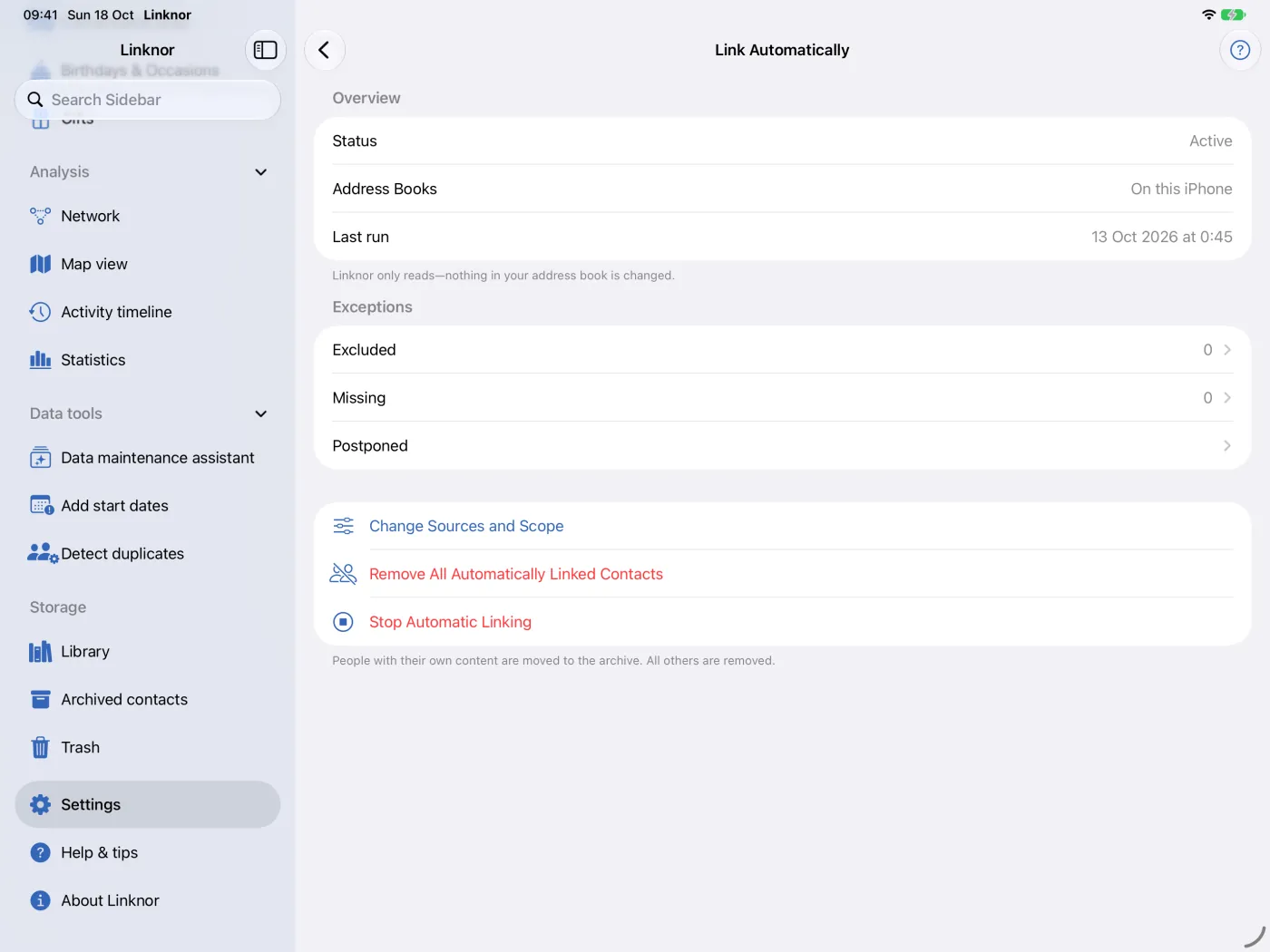Screen dimensions: 1270x952
Task: Open Data maintenance assistant
Action: pyautogui.click(x=148, y=458)
